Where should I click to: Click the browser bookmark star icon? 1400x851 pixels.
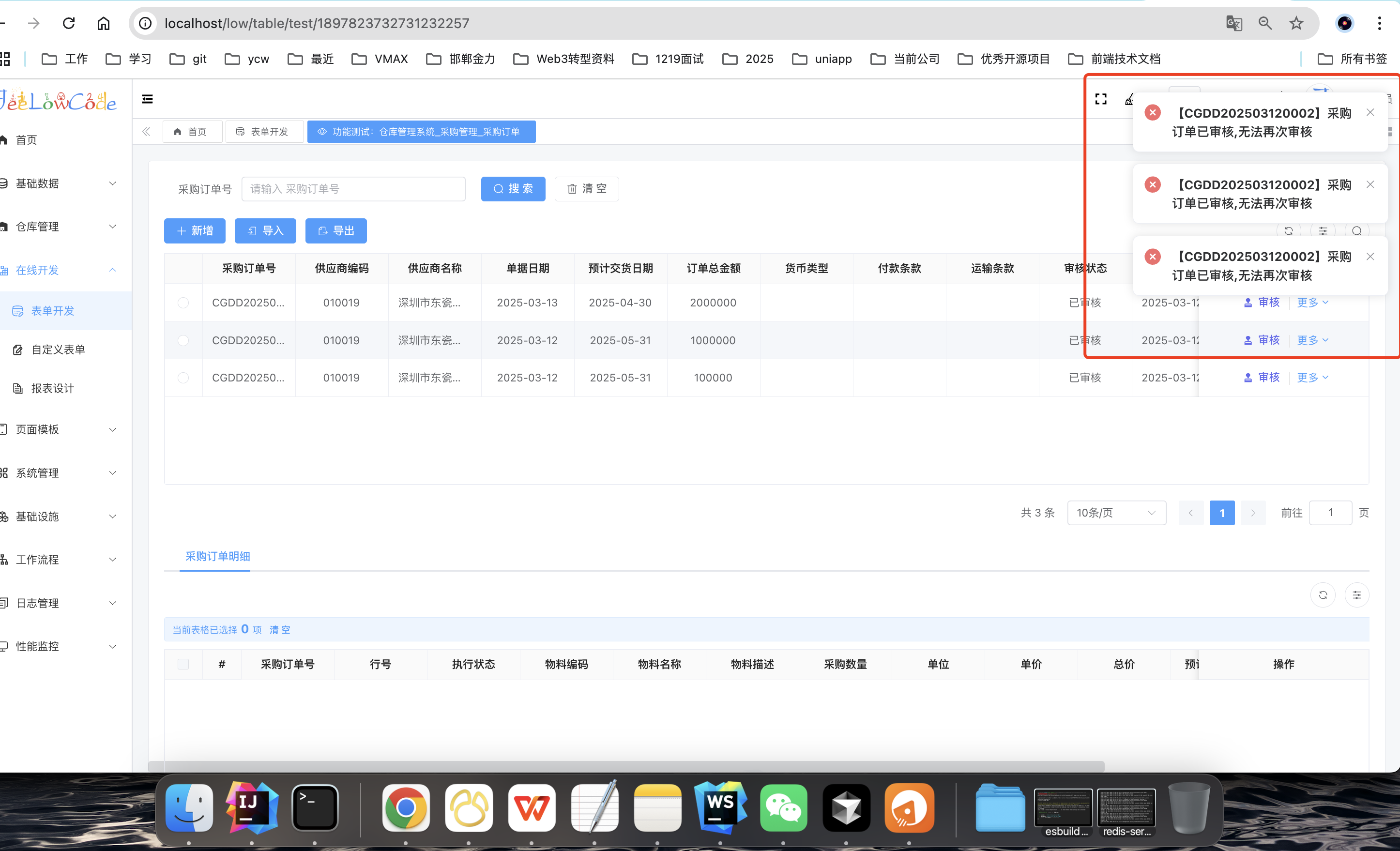coord(1296,23)
